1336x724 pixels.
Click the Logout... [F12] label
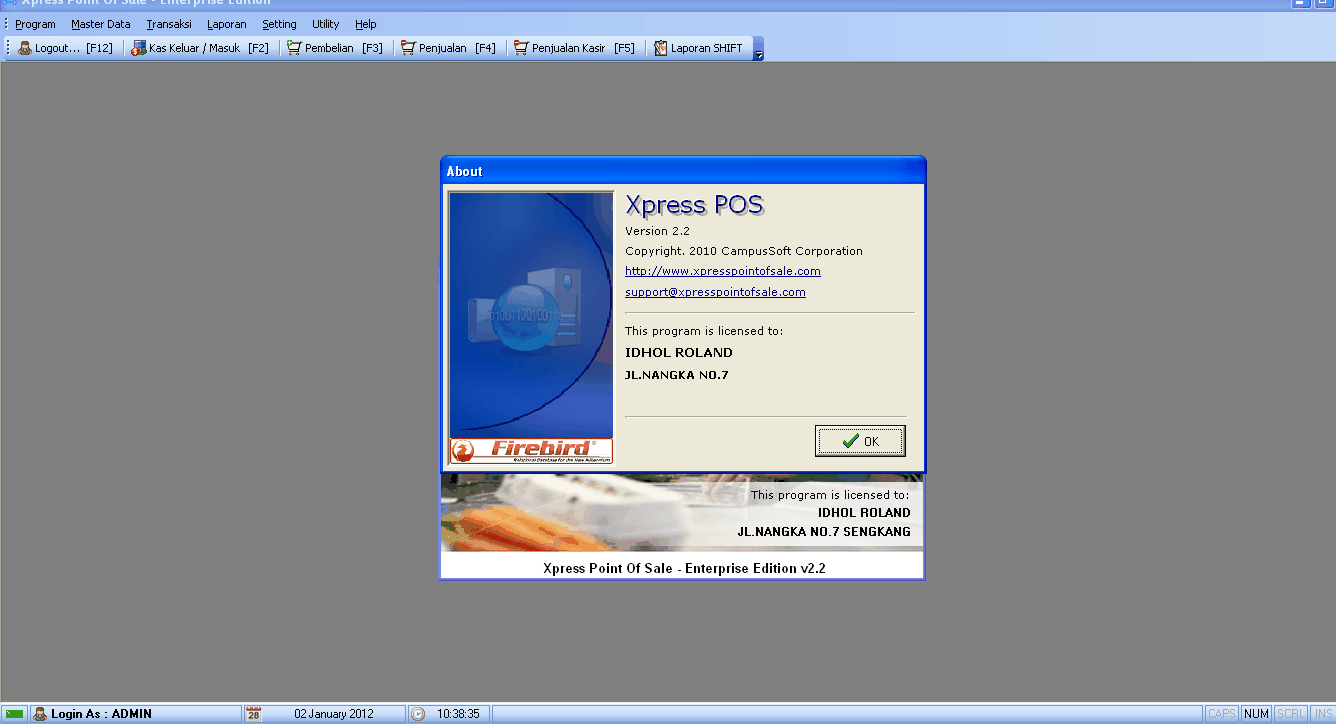[x=74, y=48]
